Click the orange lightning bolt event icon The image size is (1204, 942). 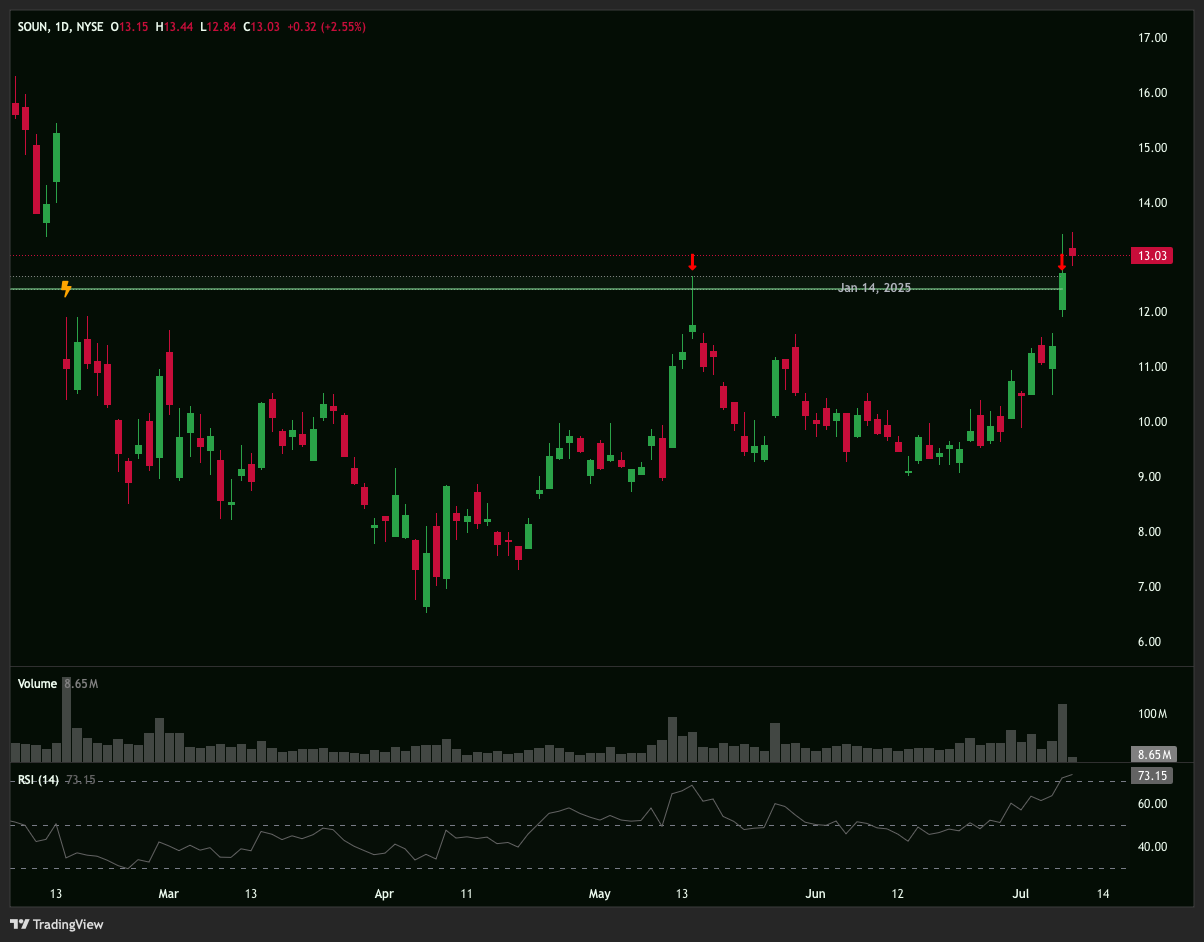66,289
